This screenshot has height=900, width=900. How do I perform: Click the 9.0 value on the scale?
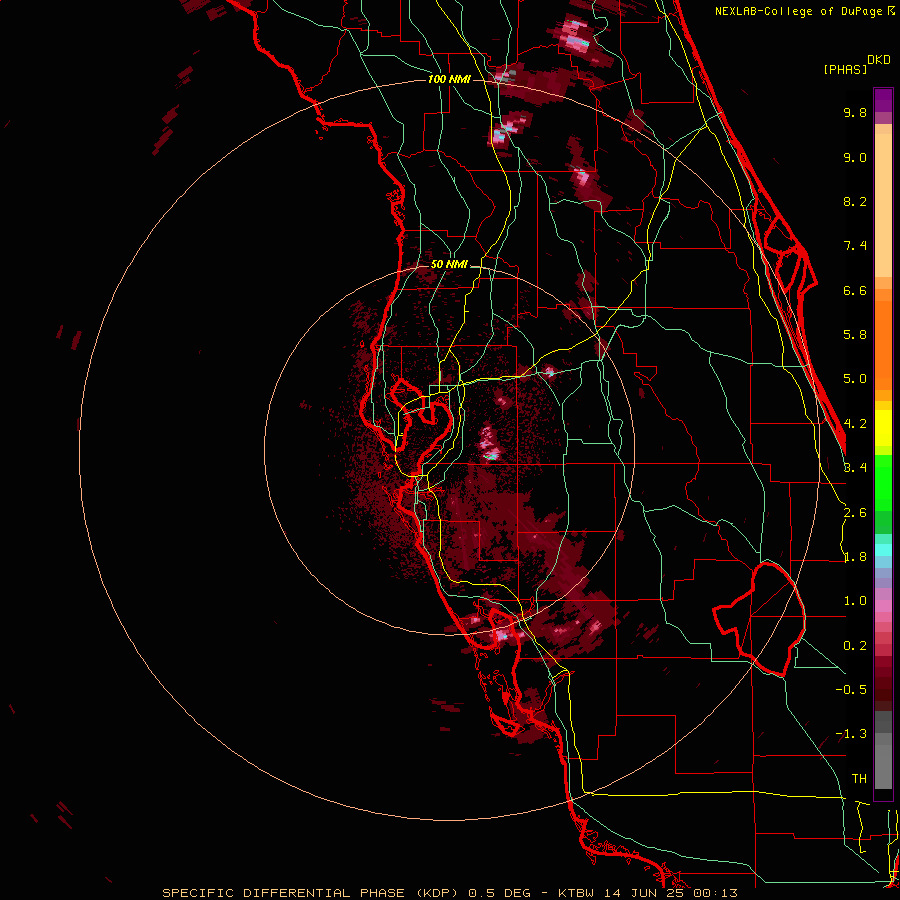855,157
